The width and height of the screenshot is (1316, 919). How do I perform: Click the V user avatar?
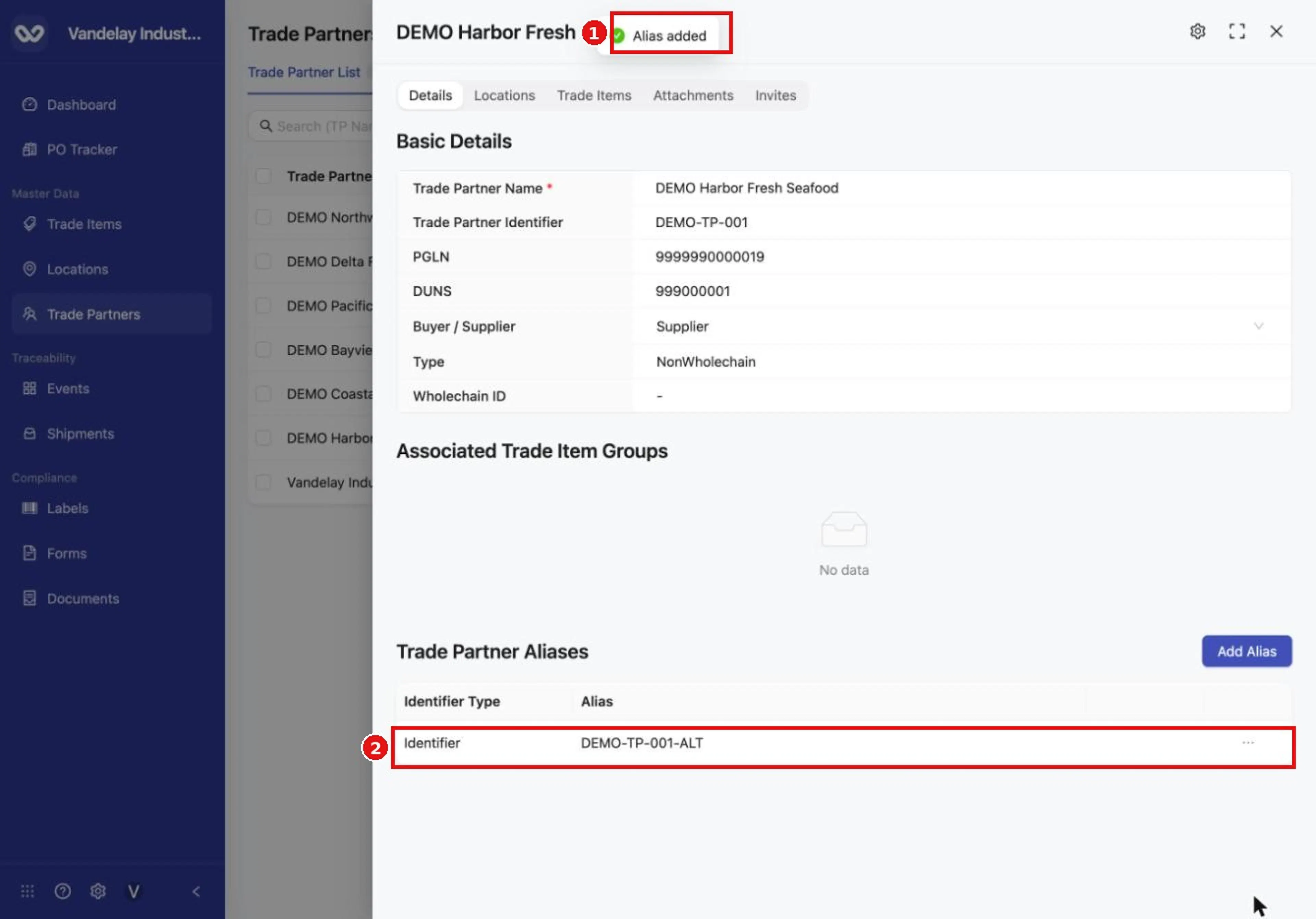[x=134, y=892]
